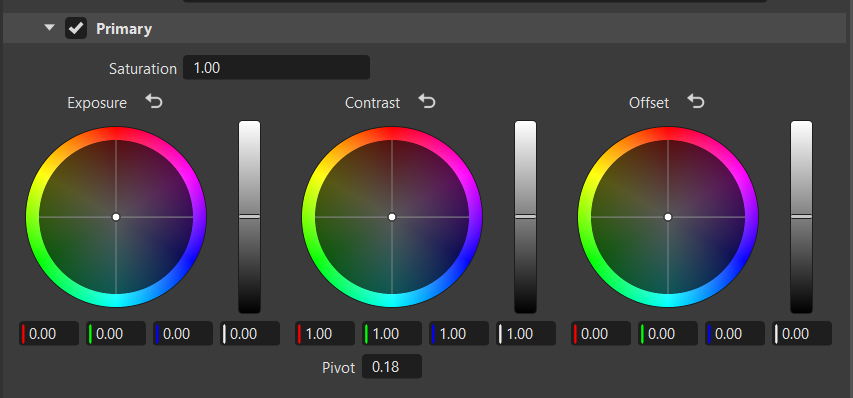Viewport: 853px width, 398px height.
Task: Click the Exposure color wheel center point
Action: click(x=116, y=217)
